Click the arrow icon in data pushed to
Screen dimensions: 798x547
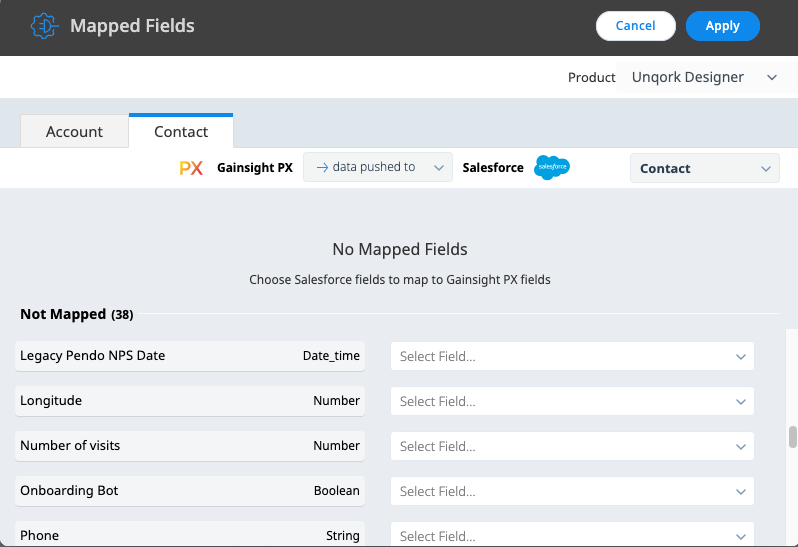pos(322,167)
